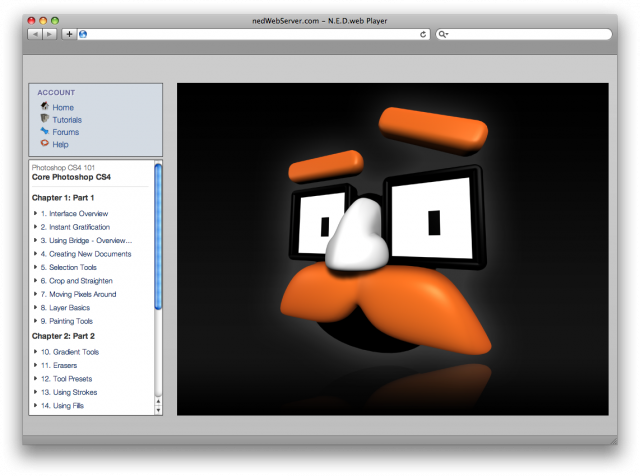640x476 pixels.
Task: Expand the lesson 7 Moving Pixels Around triangle
Action: click(36, 294)
